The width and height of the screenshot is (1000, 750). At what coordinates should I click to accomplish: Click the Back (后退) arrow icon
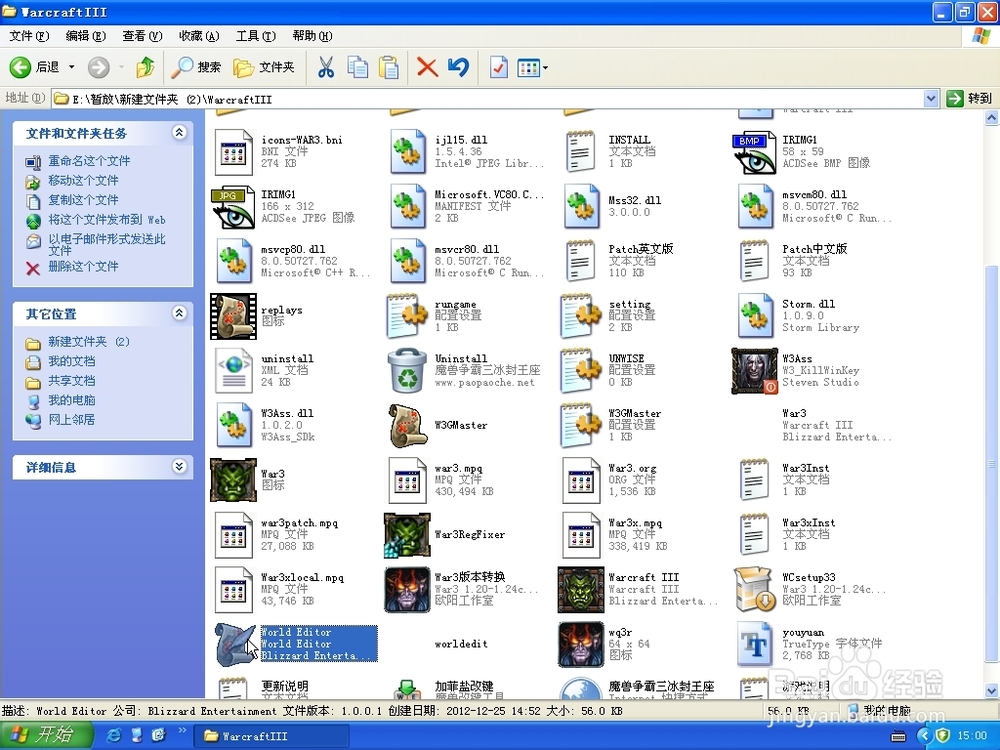point(20,67)
